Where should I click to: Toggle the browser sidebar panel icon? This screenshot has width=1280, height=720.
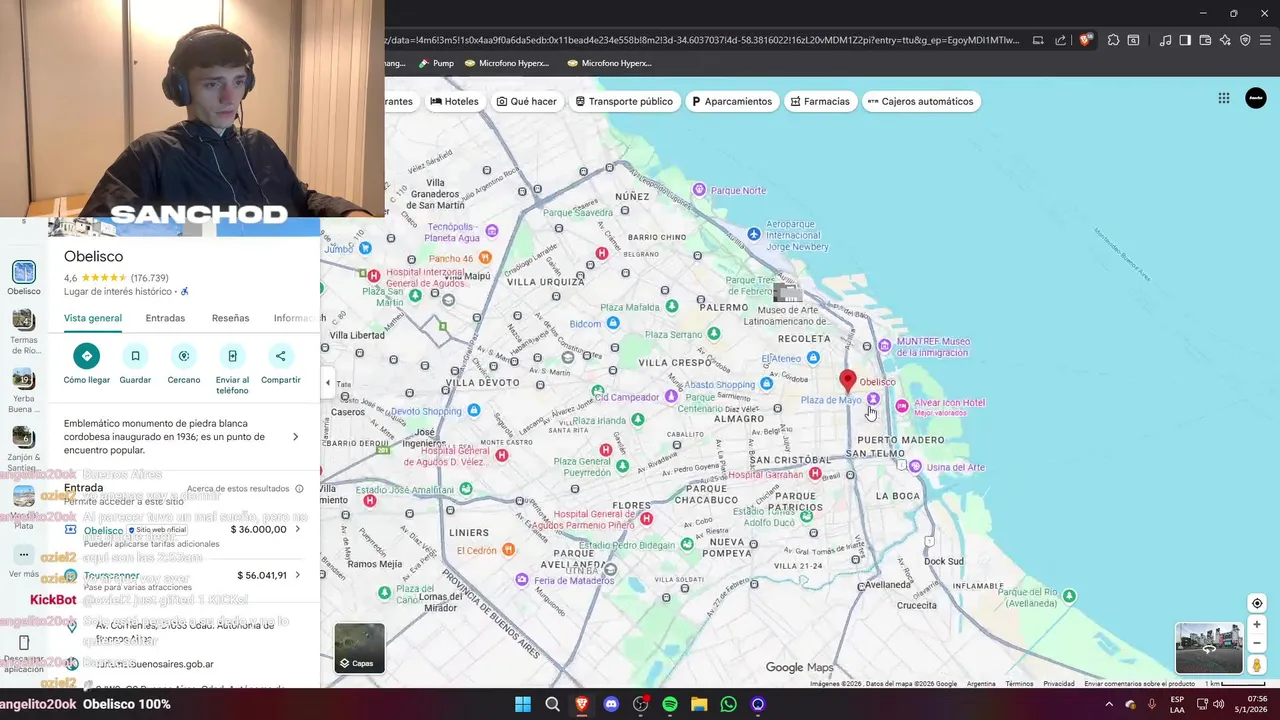pos(1185,40)
